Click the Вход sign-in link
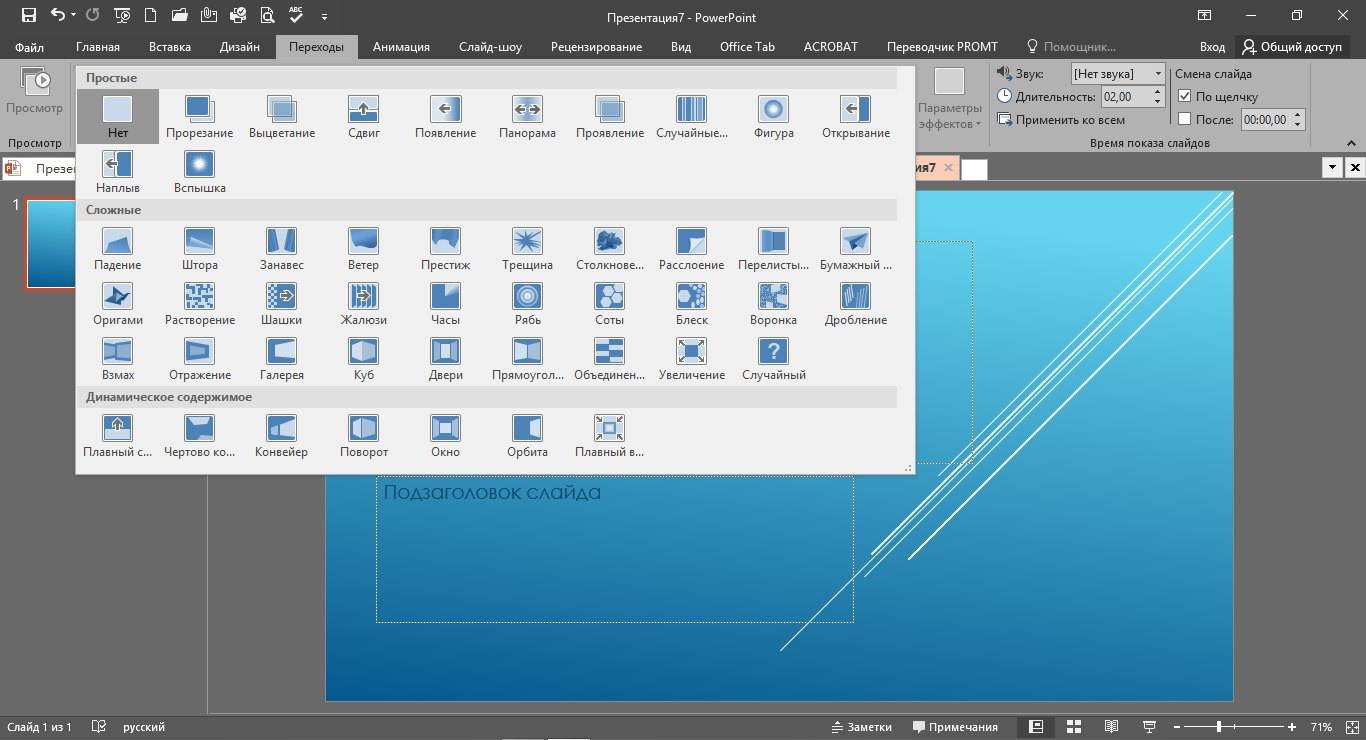Image resolution: width=1366 pixels, height=740 pixels. (1212, 47)
